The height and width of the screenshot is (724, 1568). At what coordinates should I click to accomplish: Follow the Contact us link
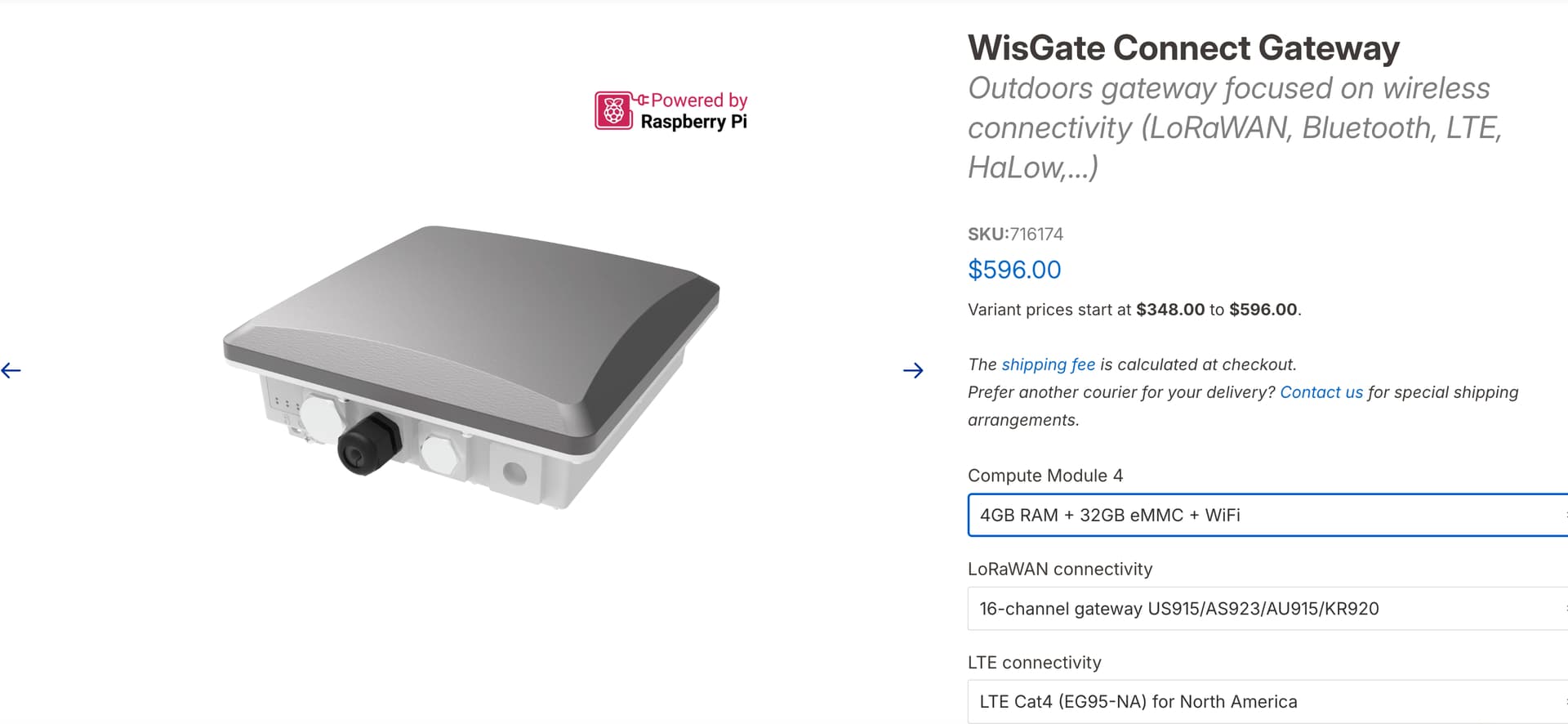click(1321, 392)
